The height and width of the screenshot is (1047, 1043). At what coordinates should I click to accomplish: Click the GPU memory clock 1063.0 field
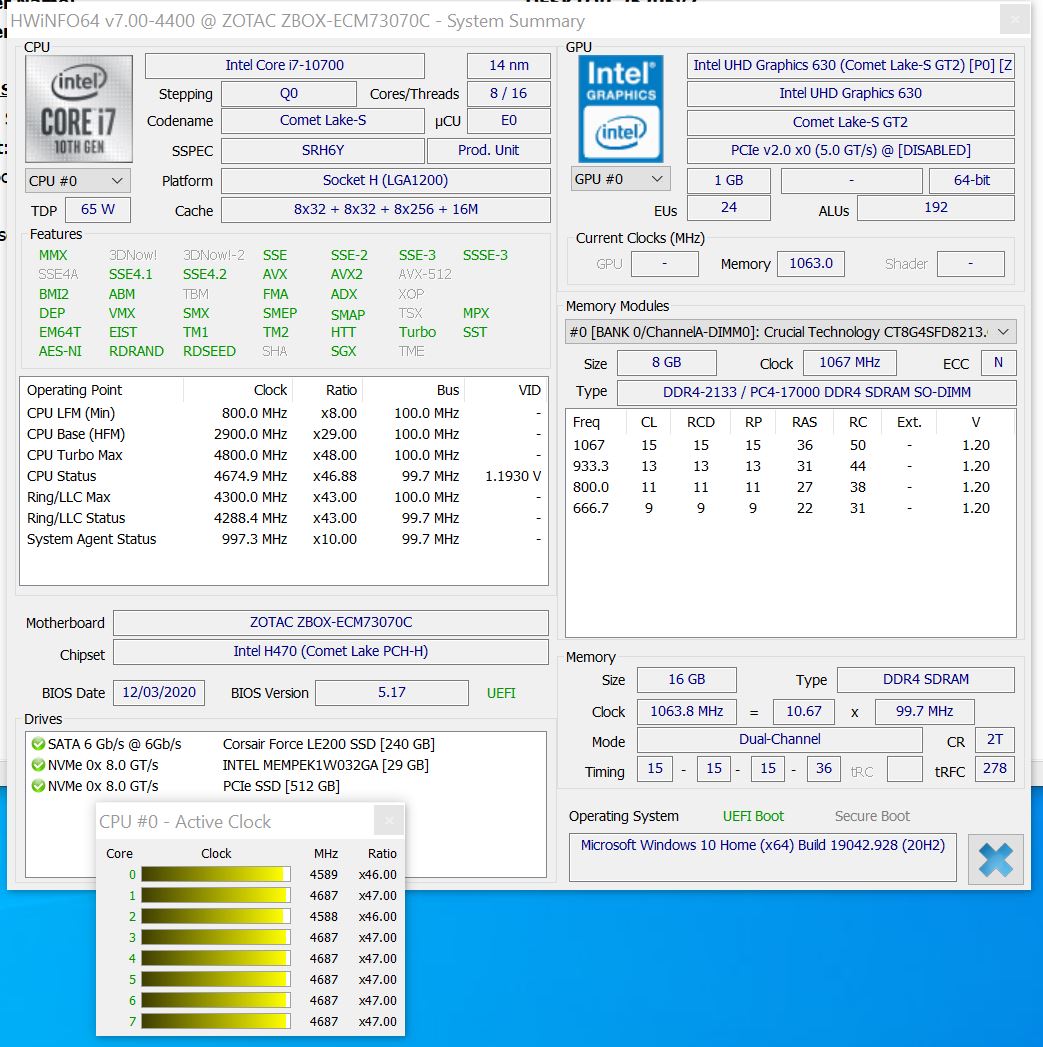pos(811,263)
